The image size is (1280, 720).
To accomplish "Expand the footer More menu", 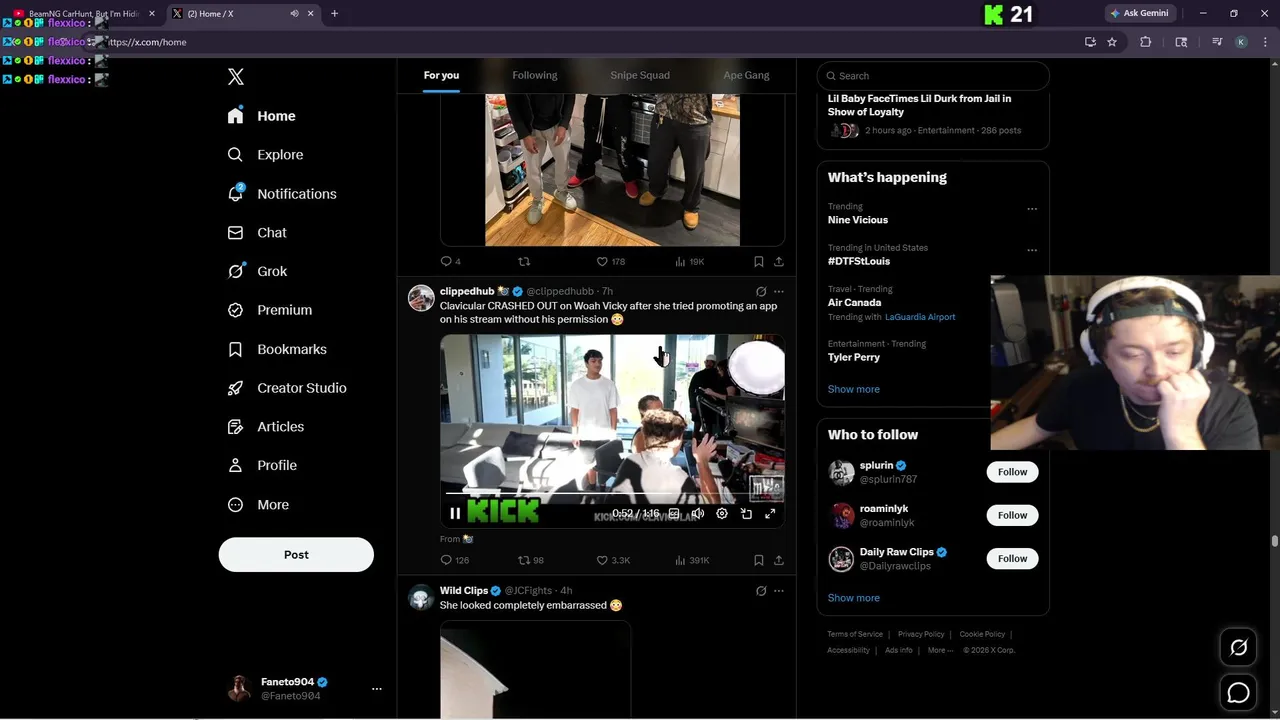I will tap(940, 650).
